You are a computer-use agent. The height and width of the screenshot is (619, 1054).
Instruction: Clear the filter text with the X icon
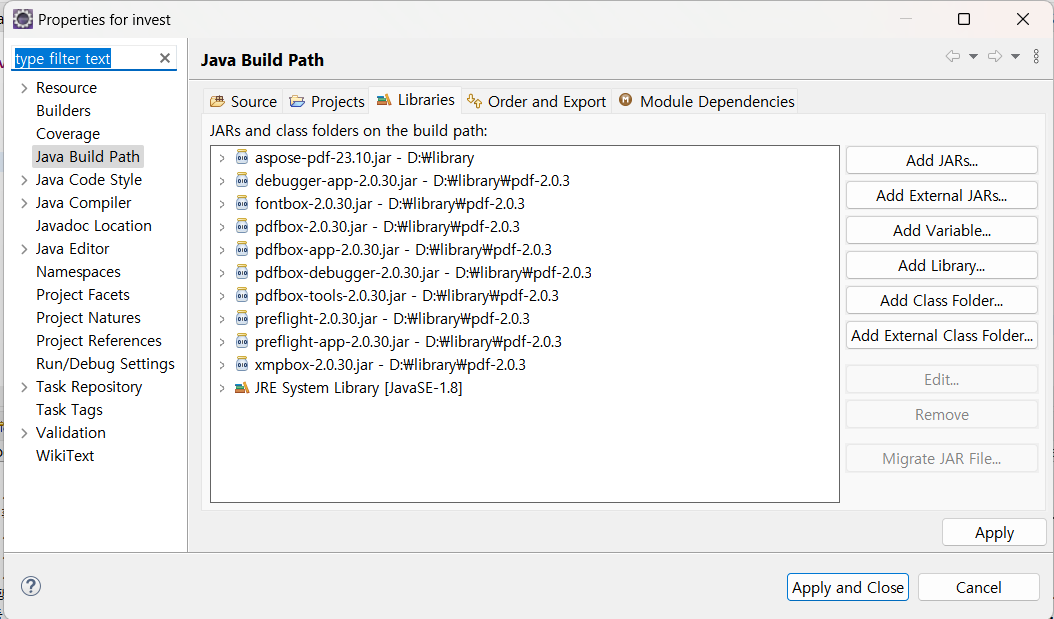coord(165,58)
